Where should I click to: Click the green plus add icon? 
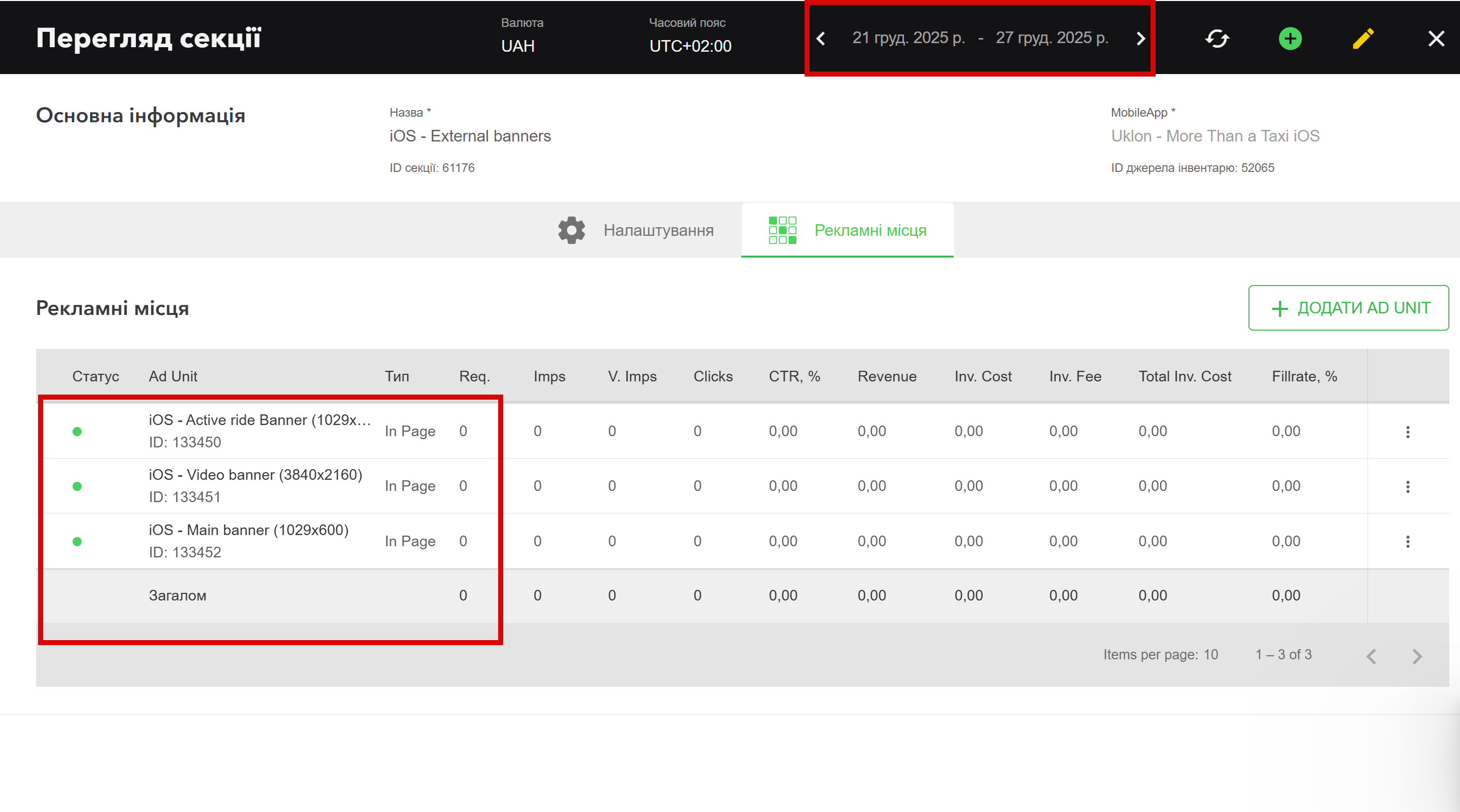(x=1290, y=39)
